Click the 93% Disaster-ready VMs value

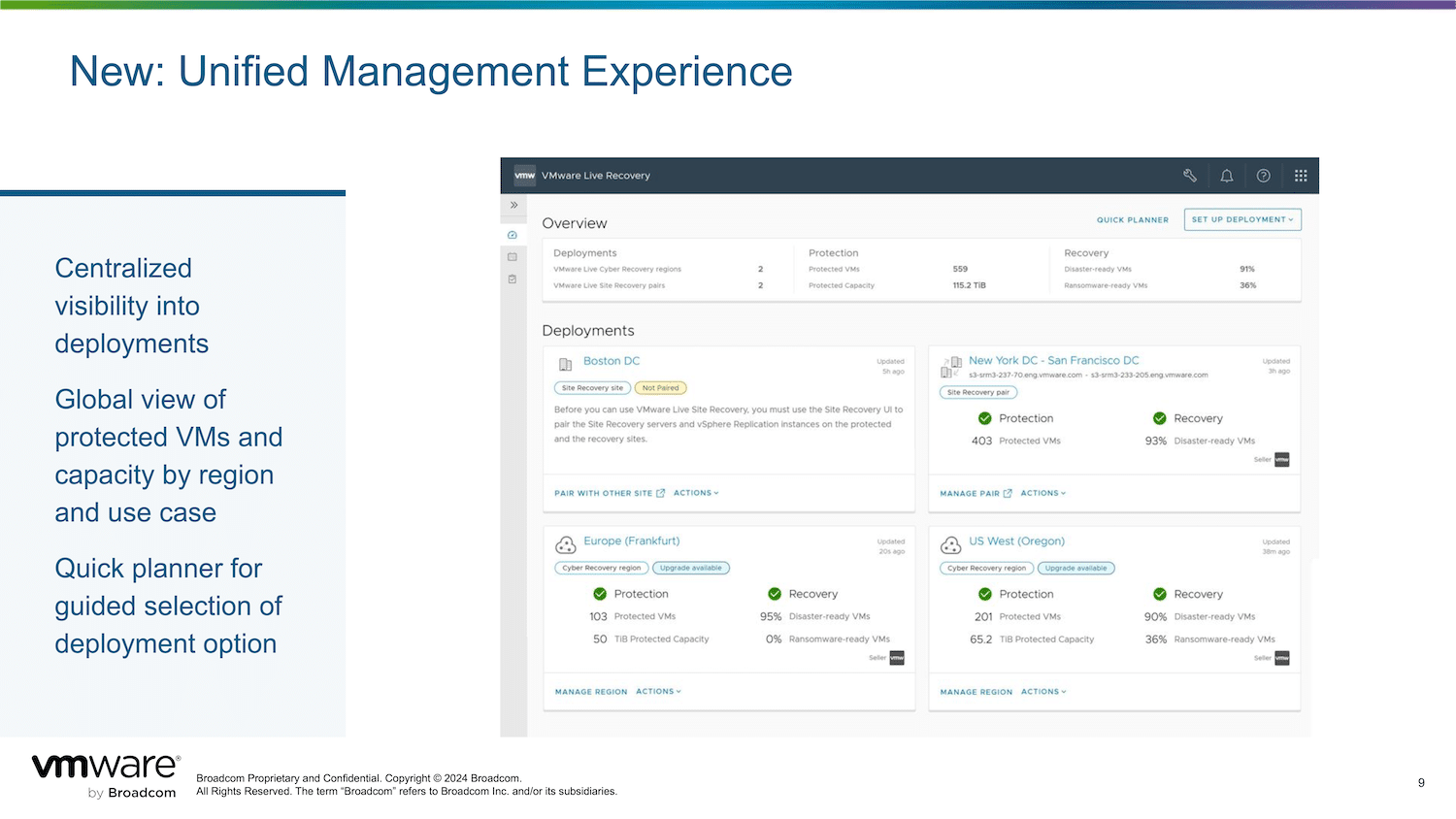pyautogui.click(x=1156, y=441)
